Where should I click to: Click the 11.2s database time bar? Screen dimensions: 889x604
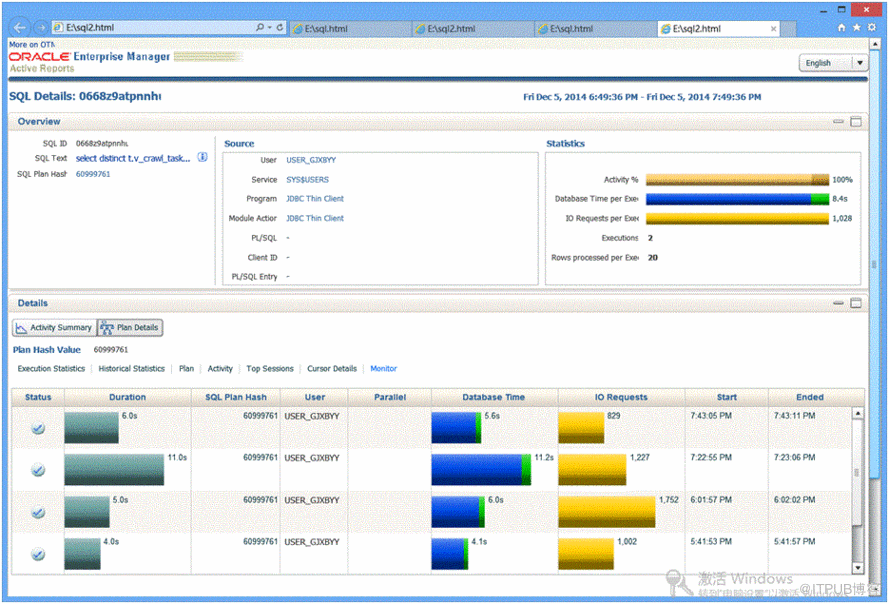point(481,470)
